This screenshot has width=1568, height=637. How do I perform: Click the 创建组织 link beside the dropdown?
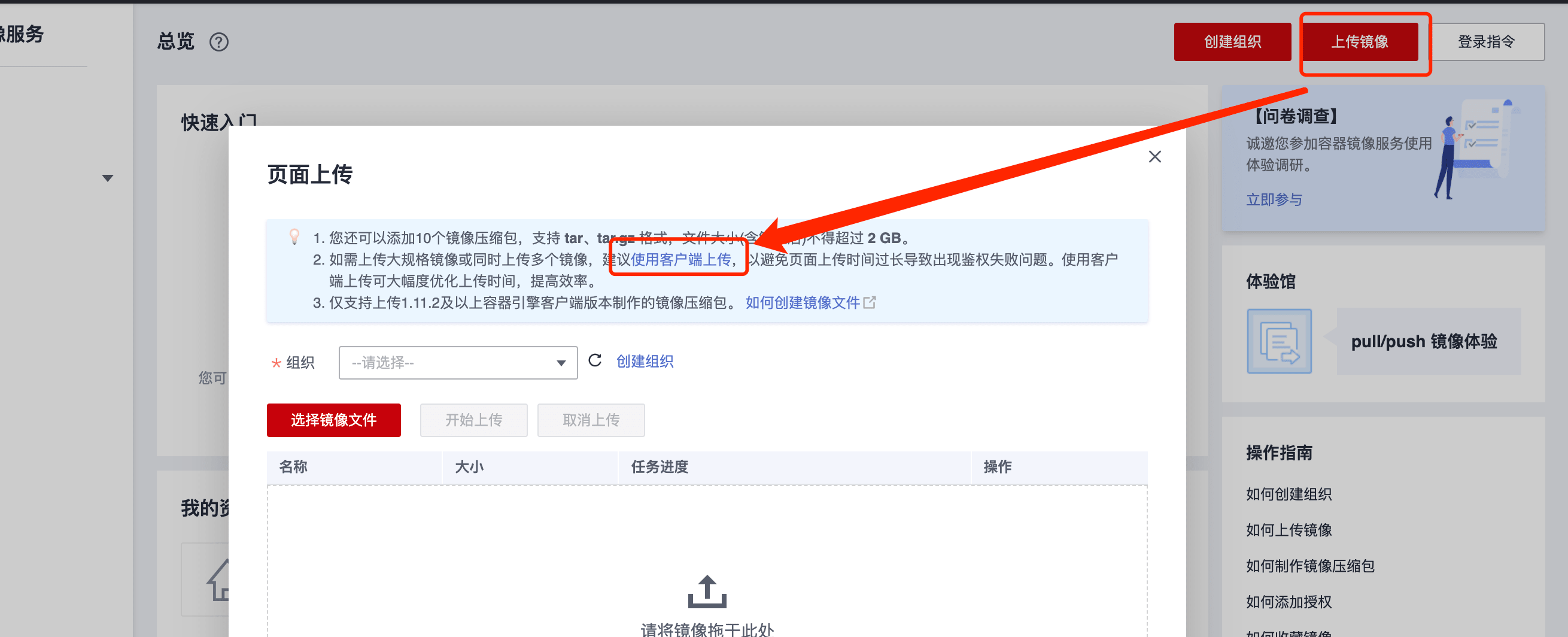645,362
